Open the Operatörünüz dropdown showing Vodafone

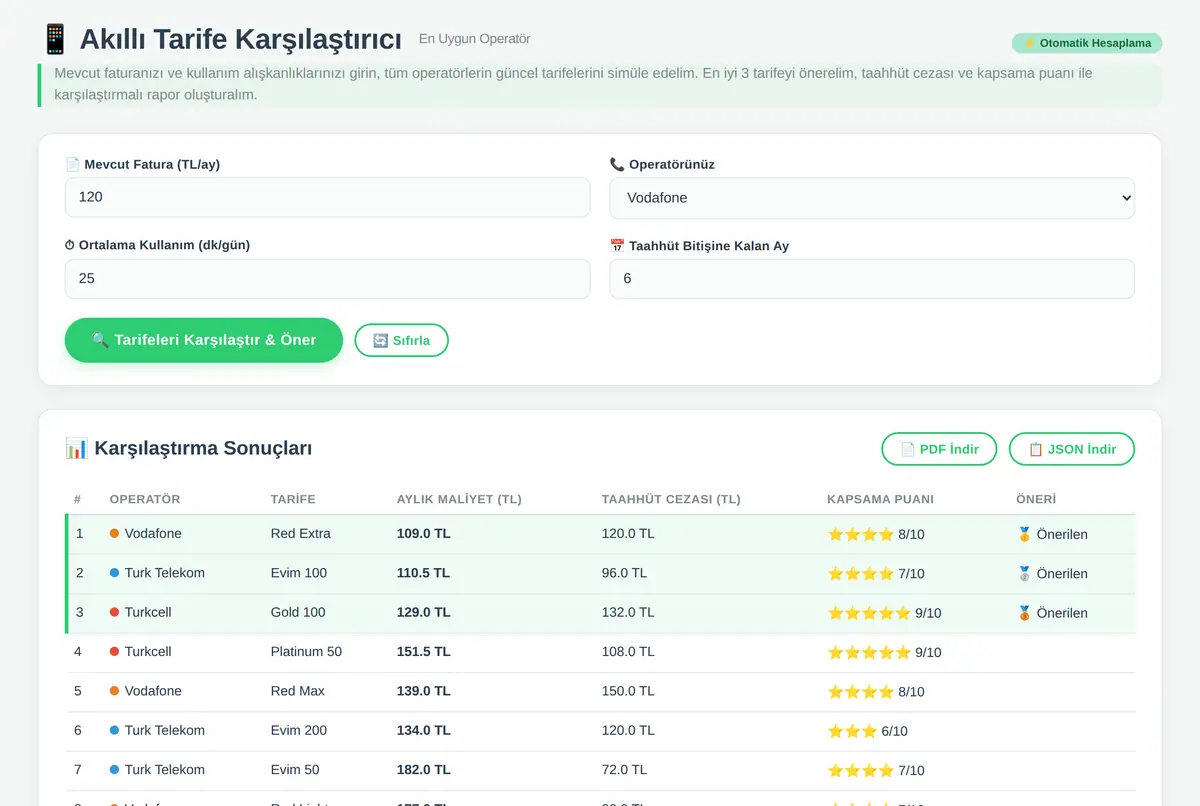click(x=872, y=198)
